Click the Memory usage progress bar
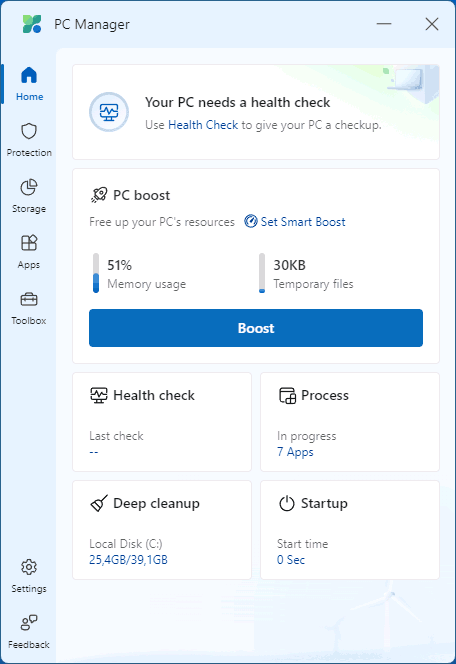 tap(96, 273)
